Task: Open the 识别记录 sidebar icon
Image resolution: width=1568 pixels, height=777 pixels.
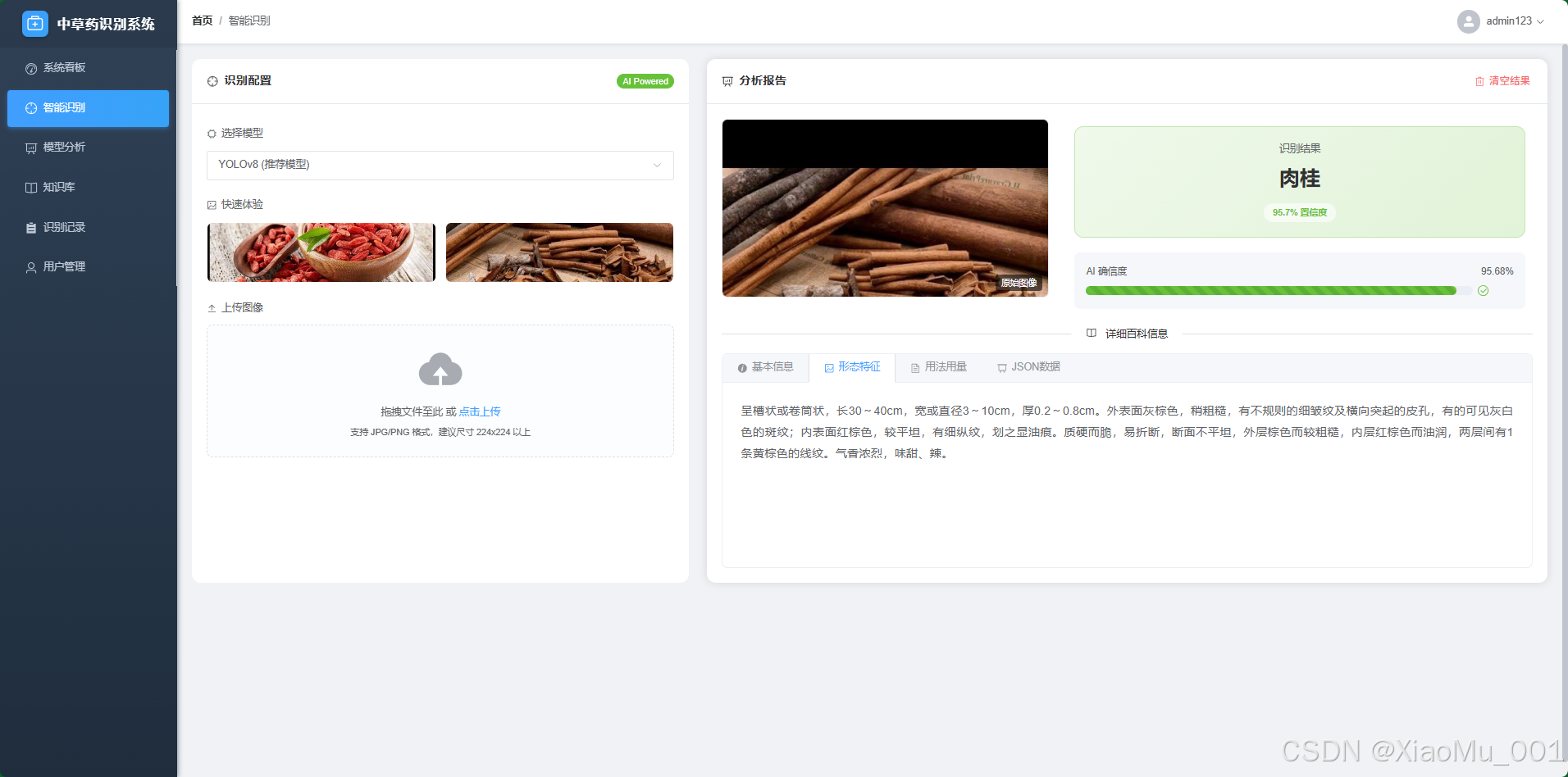Action: pos(31,226)
